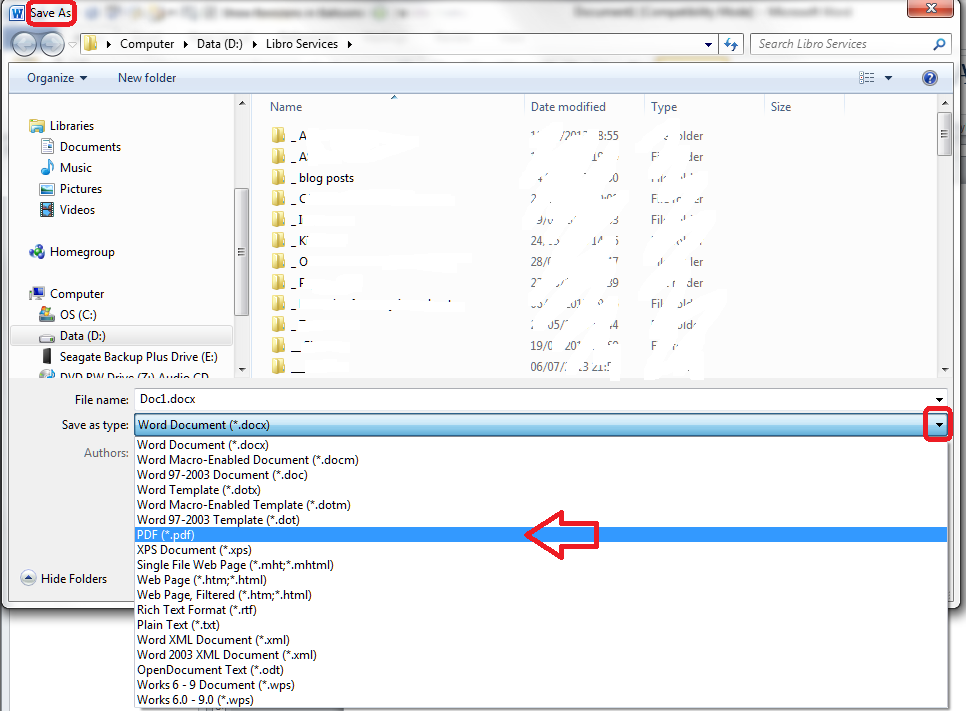Click in the File name text field
Screen dimensions: 966x711
[x=530, y=399]
